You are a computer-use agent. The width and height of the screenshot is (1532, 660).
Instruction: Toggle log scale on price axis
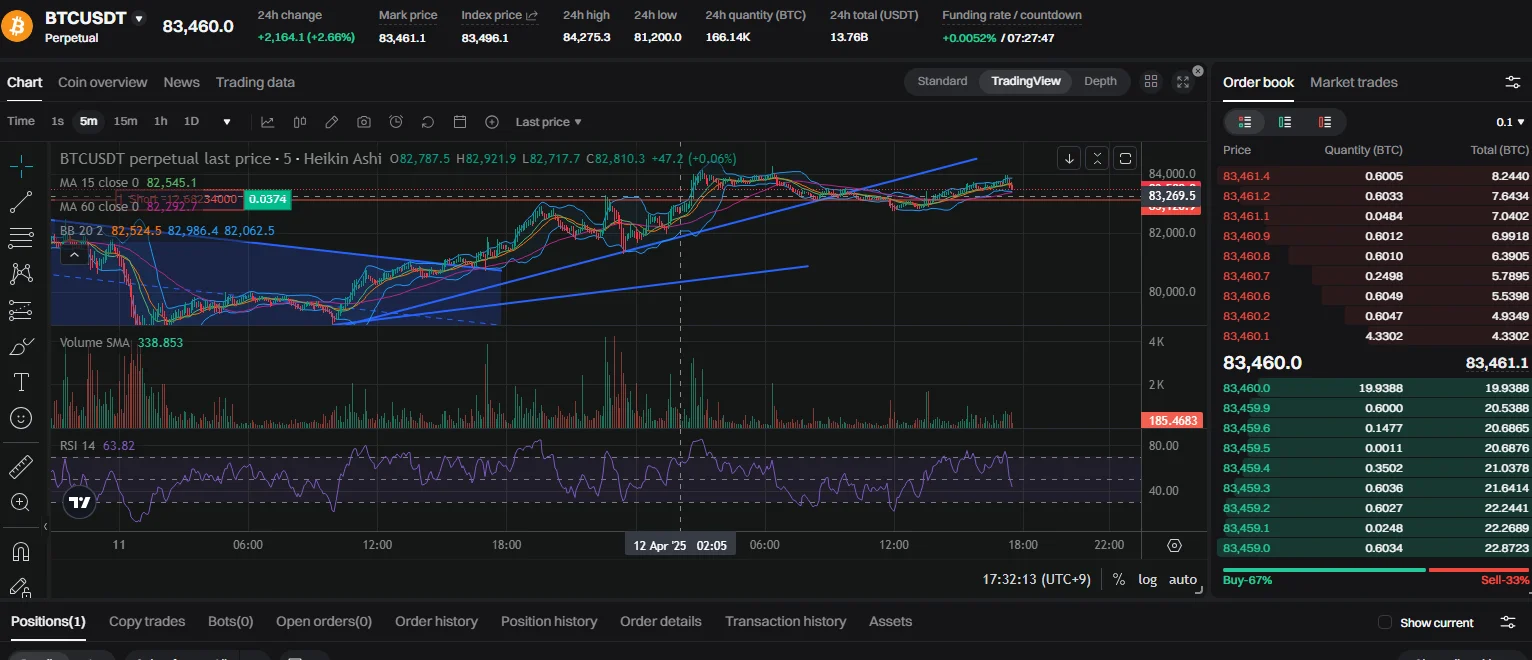tap(1147, 579)
